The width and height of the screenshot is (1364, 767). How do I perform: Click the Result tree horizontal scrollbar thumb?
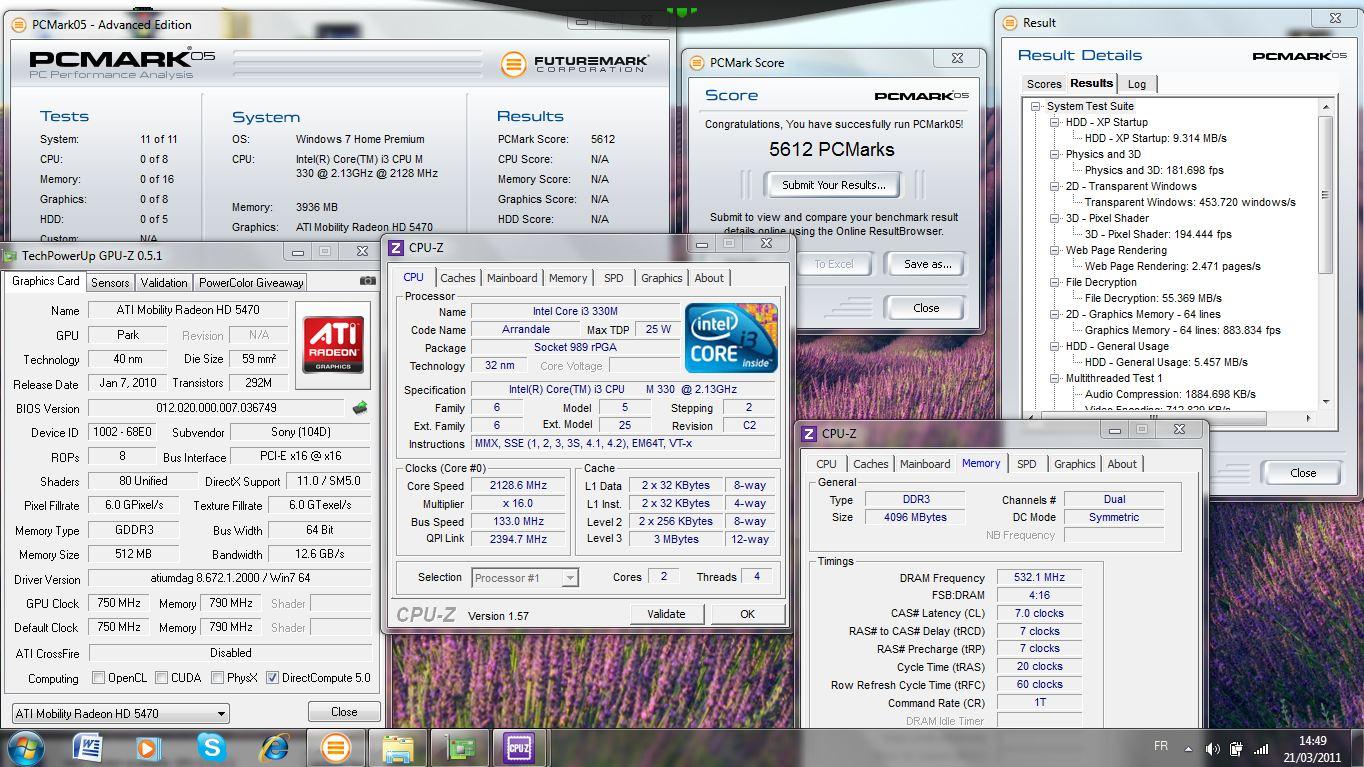1154,418
